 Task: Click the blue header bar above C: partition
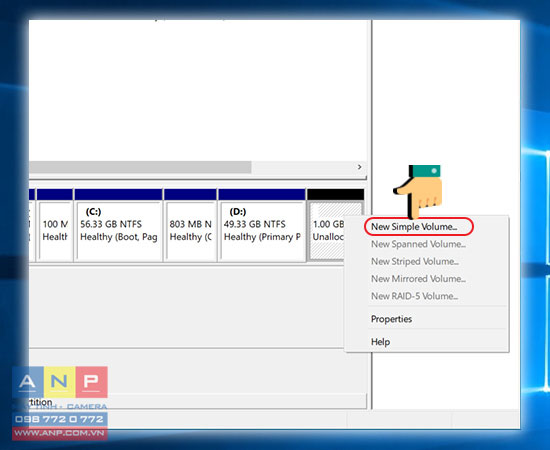tap(119, 194)
